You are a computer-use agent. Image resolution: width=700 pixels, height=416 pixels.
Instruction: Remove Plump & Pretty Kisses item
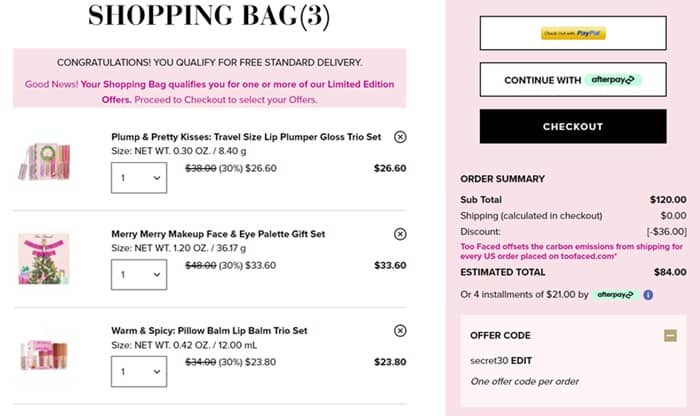400,137
